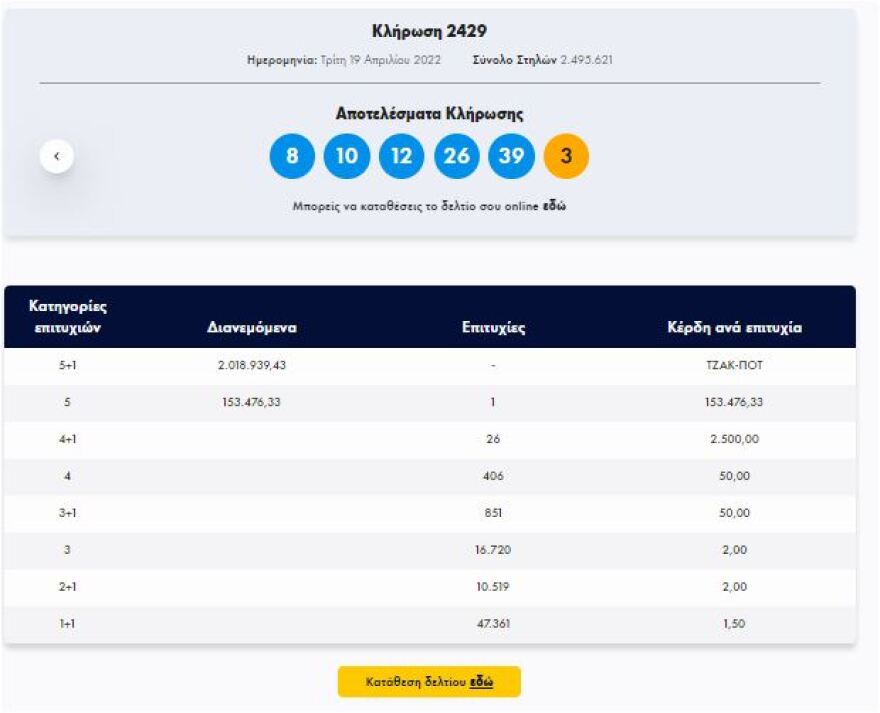Click the 'Διανεμόμενα' column header

tap(252, 328)
